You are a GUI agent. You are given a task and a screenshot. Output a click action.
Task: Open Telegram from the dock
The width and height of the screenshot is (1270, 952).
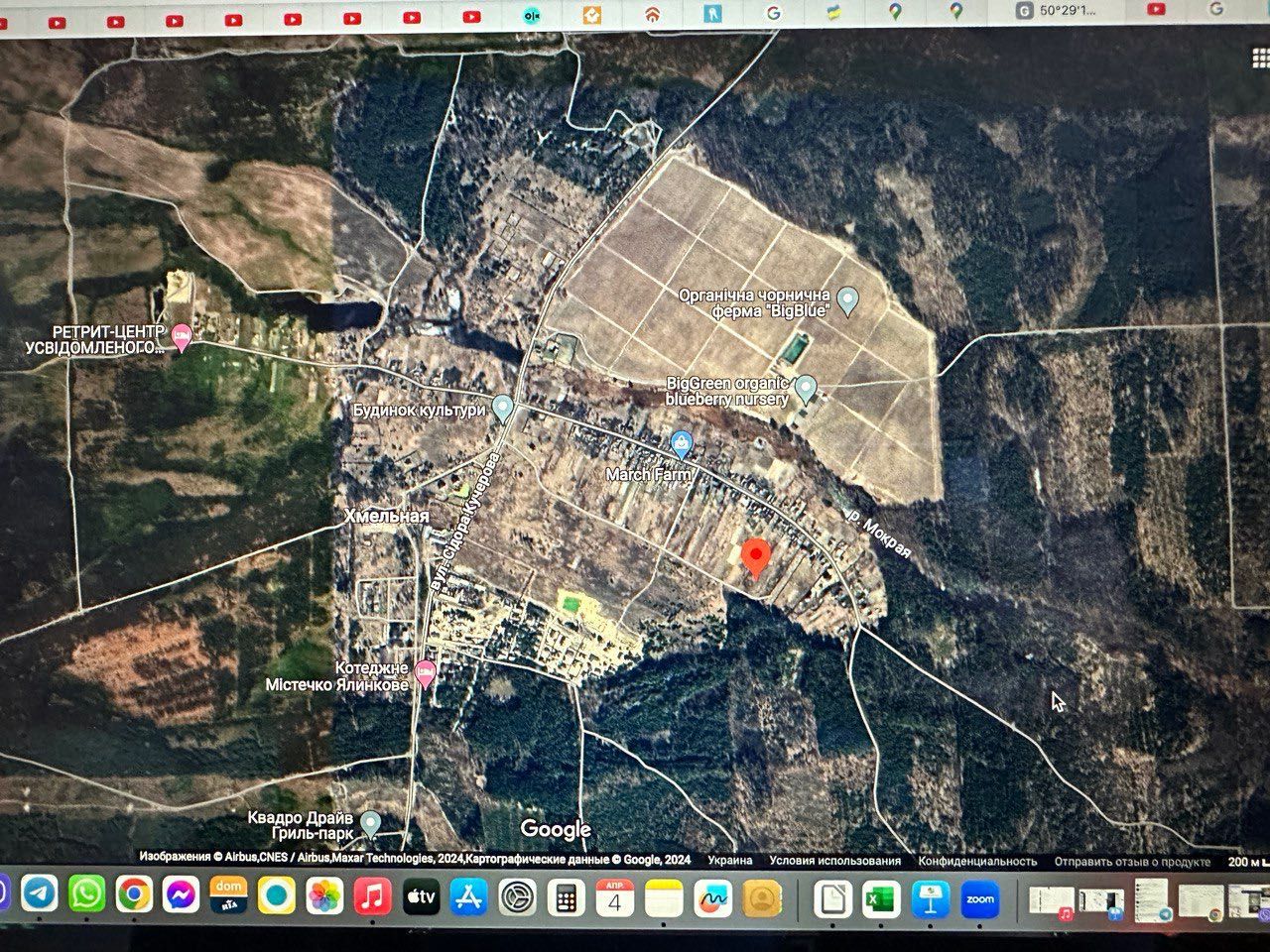click(40, 895)
